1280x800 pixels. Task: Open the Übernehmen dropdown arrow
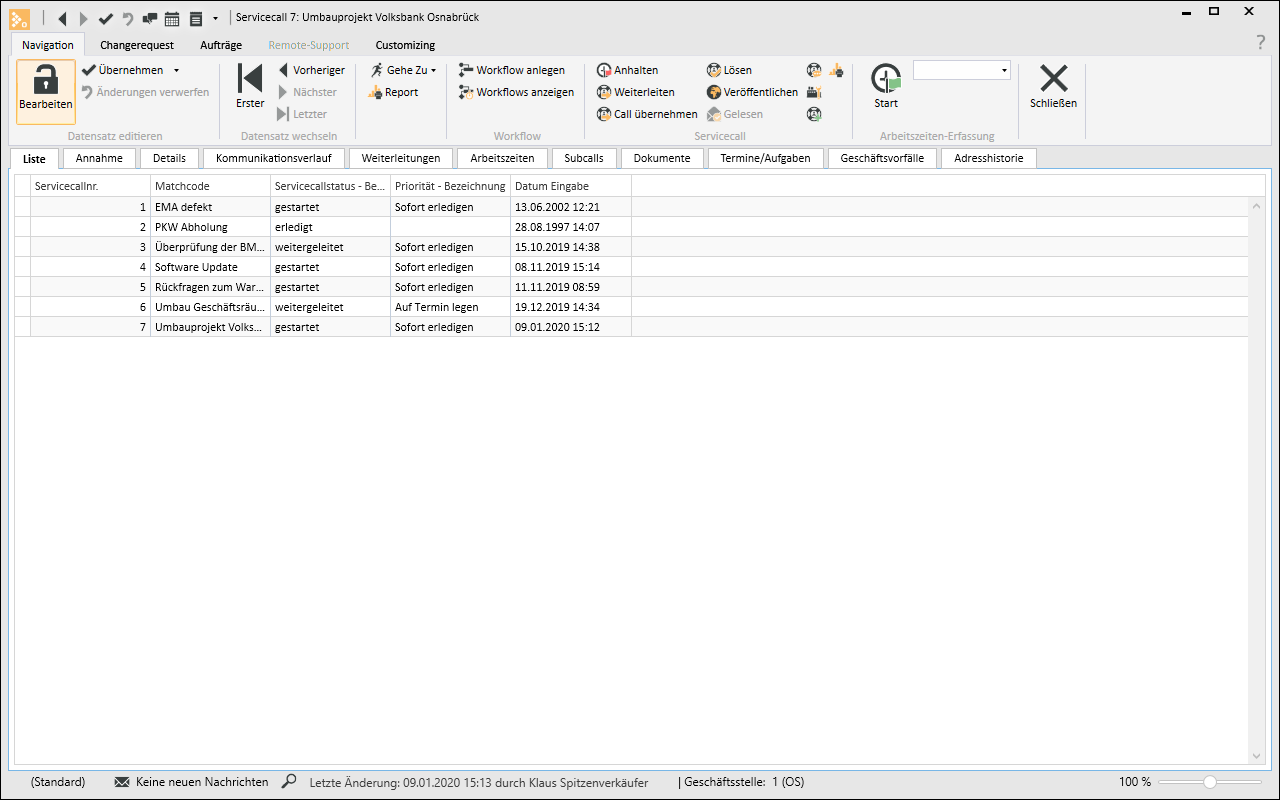(176, 70)
